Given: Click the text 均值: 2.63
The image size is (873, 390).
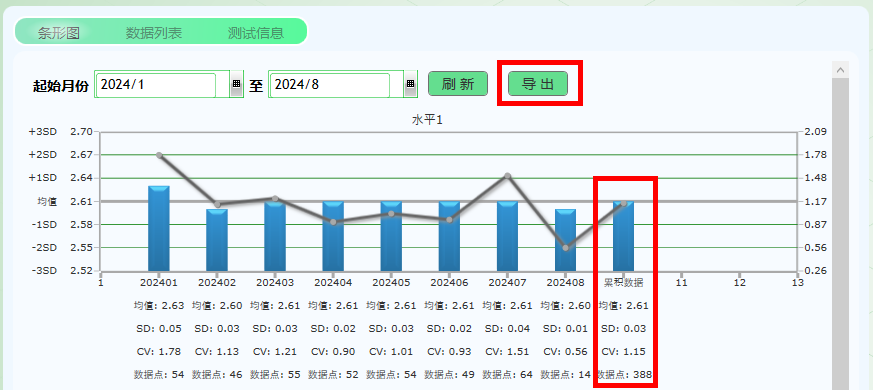Looking at the screenshot, I should click(x=159, y=305).
